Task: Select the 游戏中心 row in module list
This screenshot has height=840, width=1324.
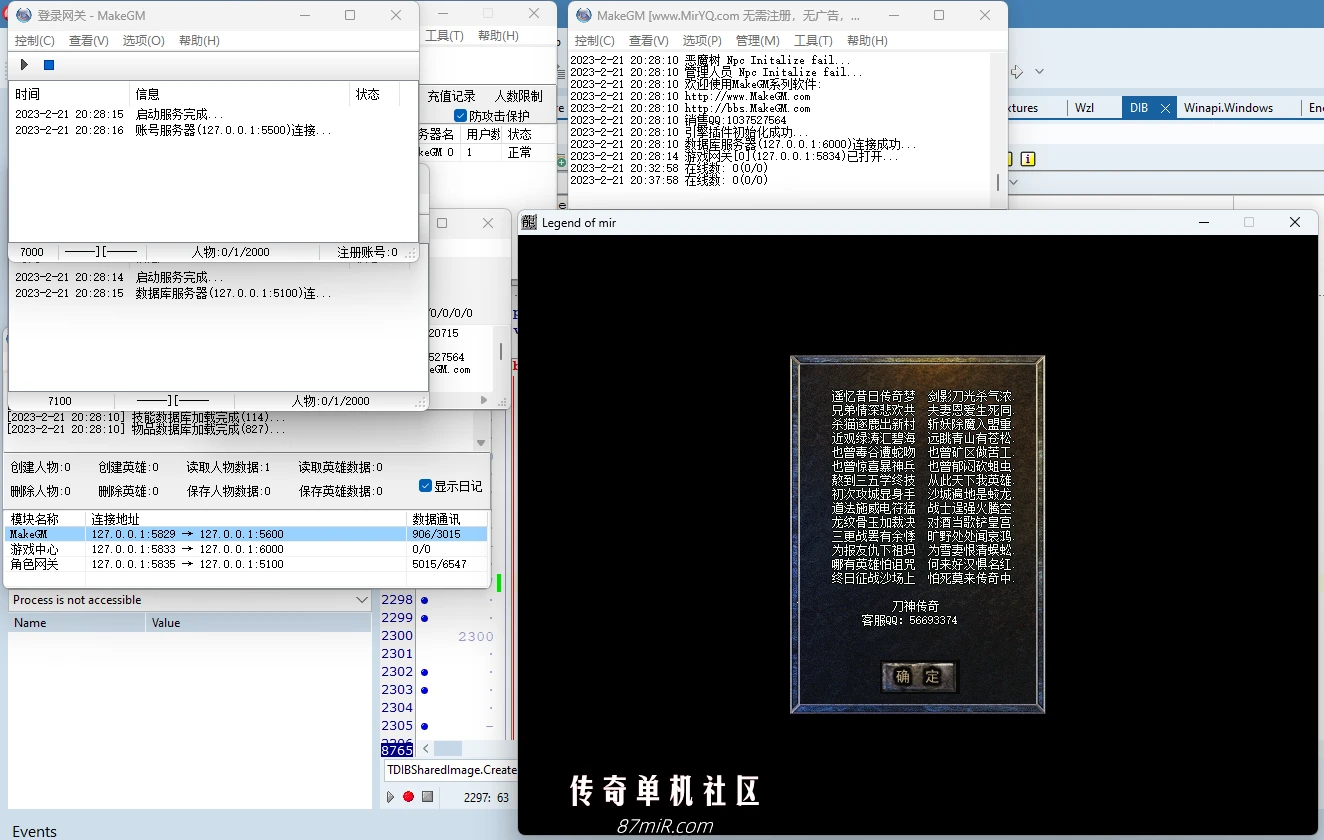Action: click(247, 549)
